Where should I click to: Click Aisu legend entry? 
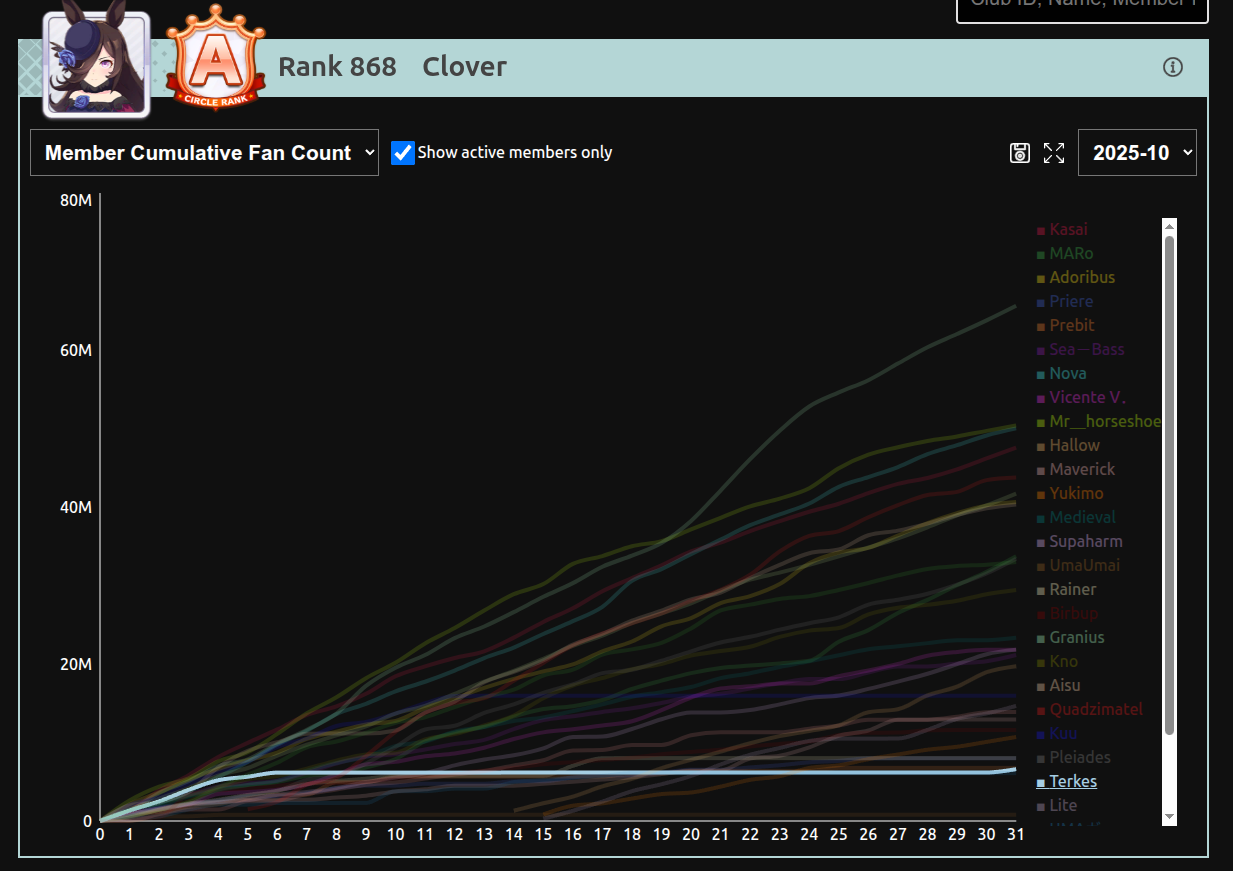(x=1058, y=685)
